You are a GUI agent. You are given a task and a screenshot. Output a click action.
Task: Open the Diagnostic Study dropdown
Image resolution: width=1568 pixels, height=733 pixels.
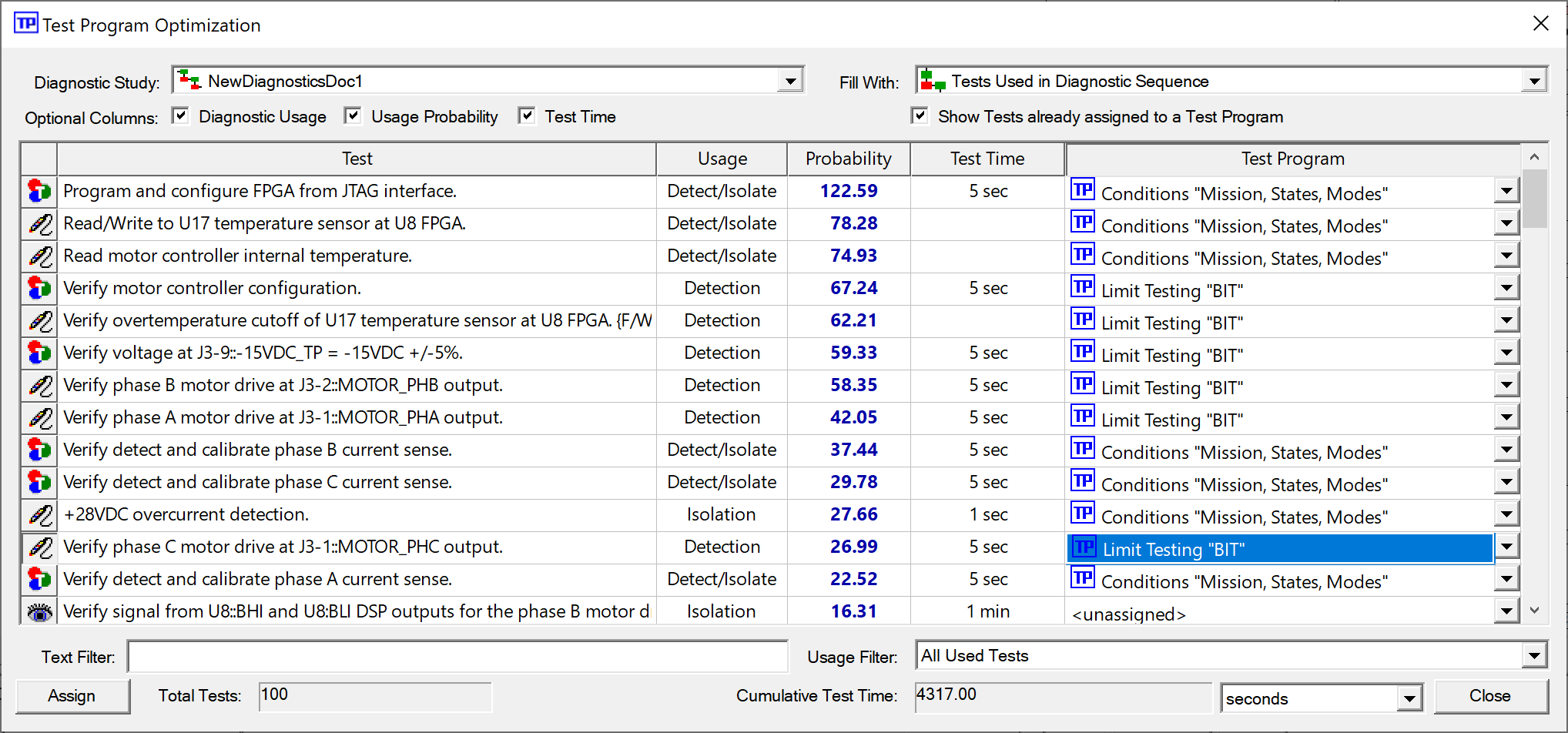[x=790, y=81]
